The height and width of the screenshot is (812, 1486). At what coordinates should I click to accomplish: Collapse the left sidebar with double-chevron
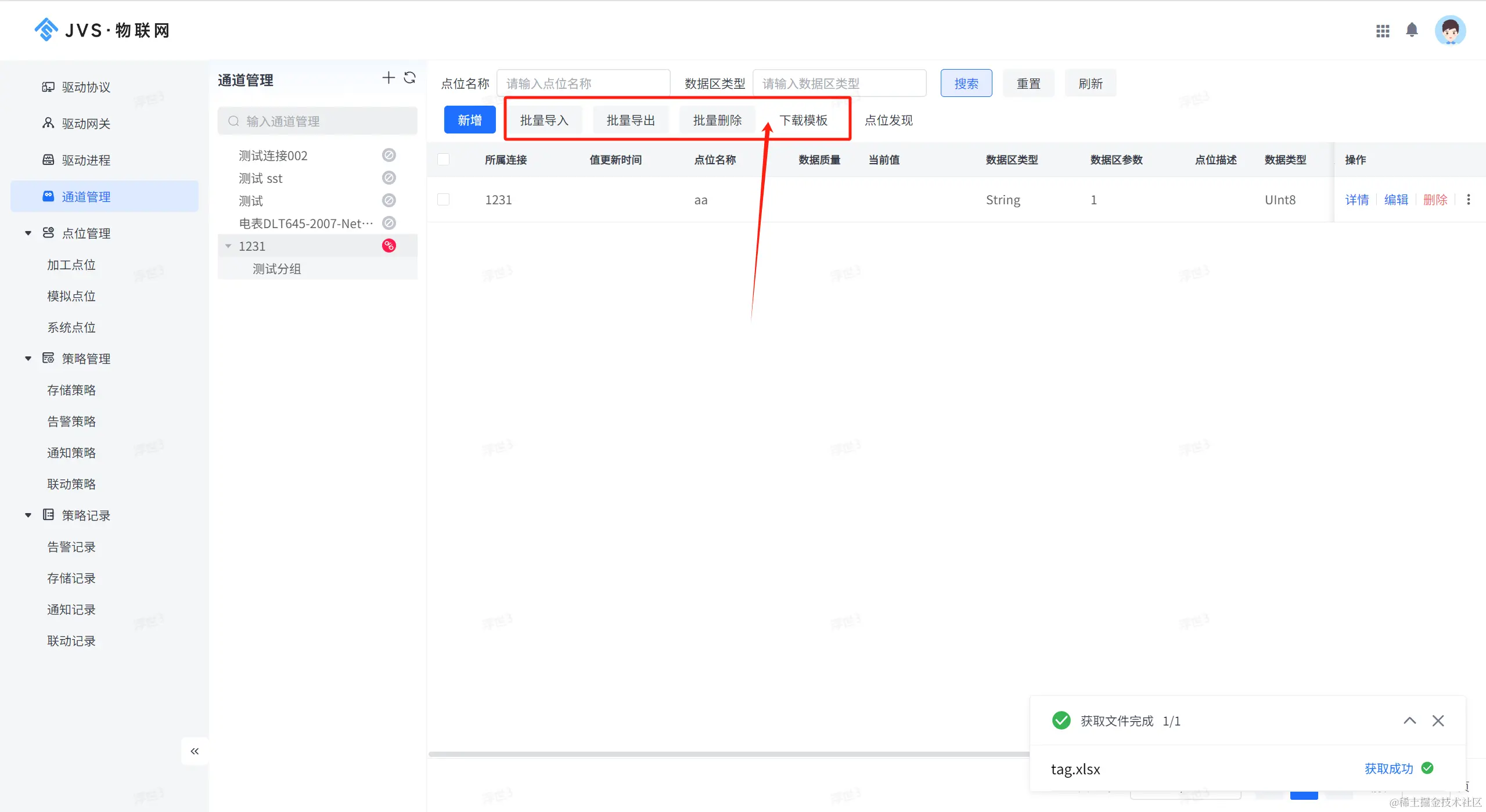[195, 751]
